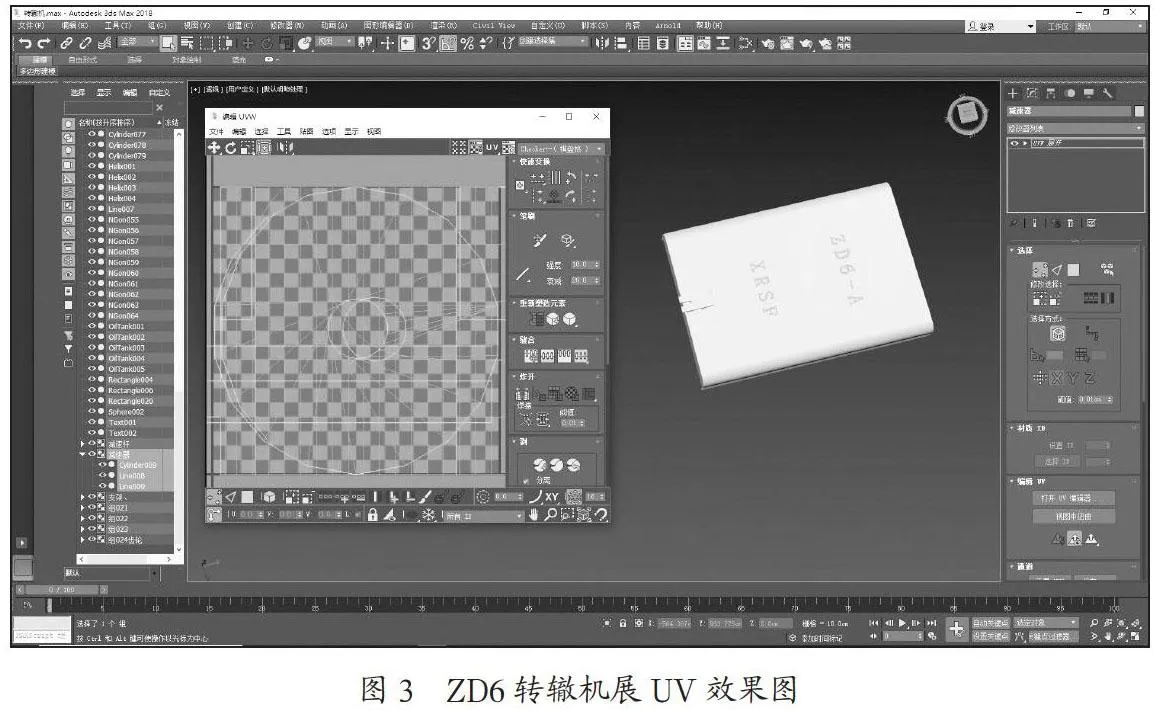1154x710 pixels.
Task: Switch to the 自由形式 ribbon tab
Action: (x=82, y=60)
